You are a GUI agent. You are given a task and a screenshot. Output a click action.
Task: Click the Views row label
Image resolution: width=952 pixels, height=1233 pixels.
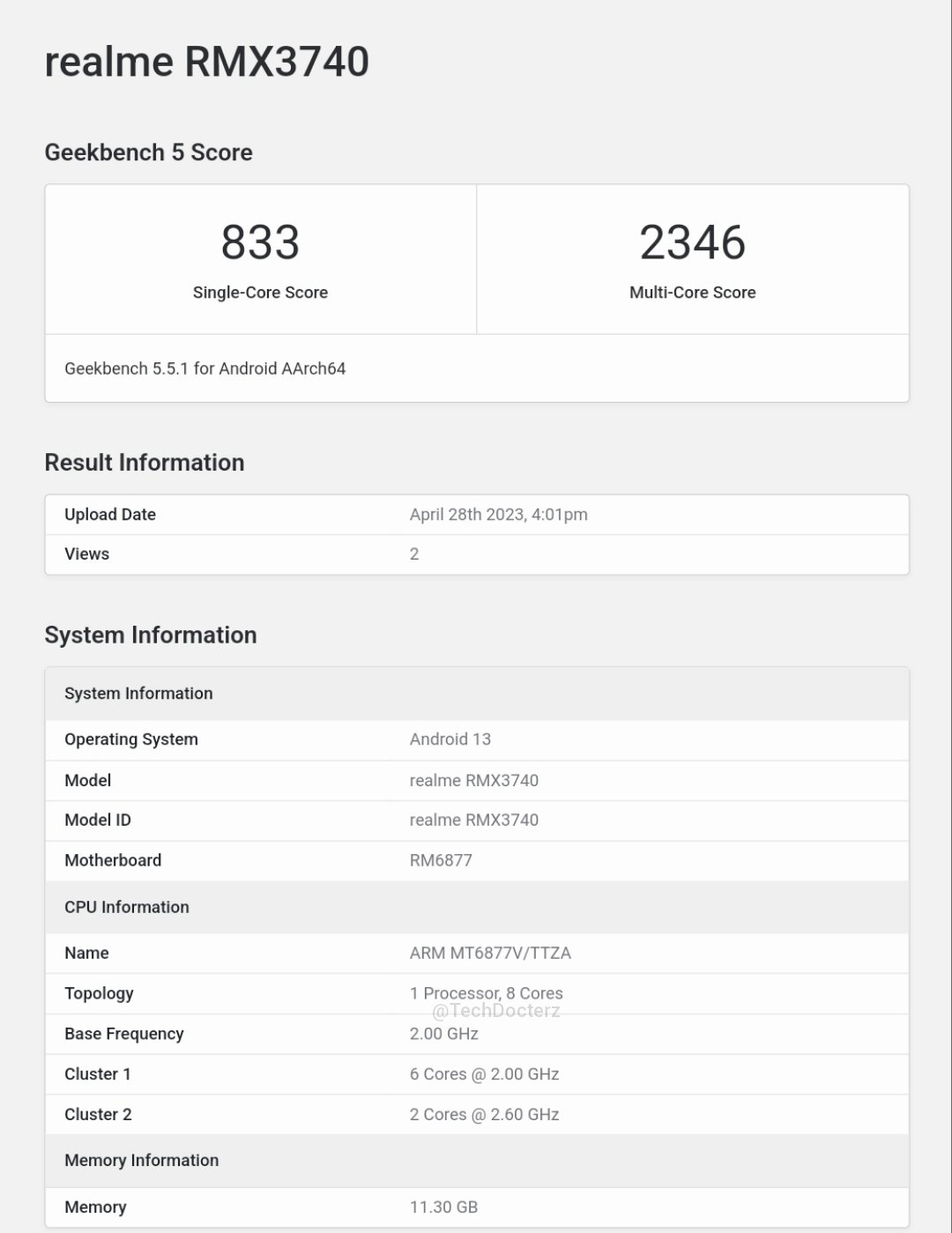click(x=86, y=554)
